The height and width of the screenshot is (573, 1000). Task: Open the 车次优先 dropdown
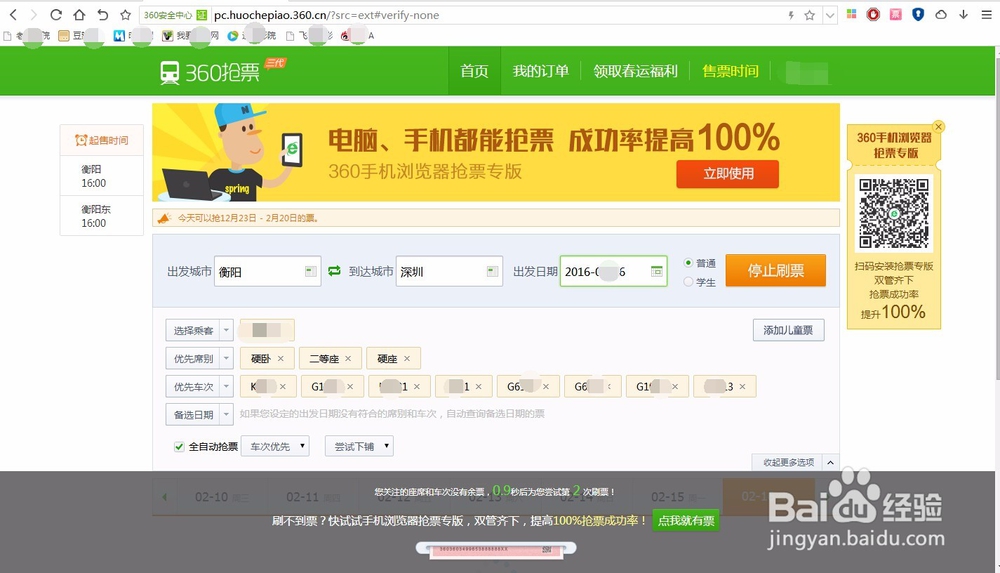[275, 446]
